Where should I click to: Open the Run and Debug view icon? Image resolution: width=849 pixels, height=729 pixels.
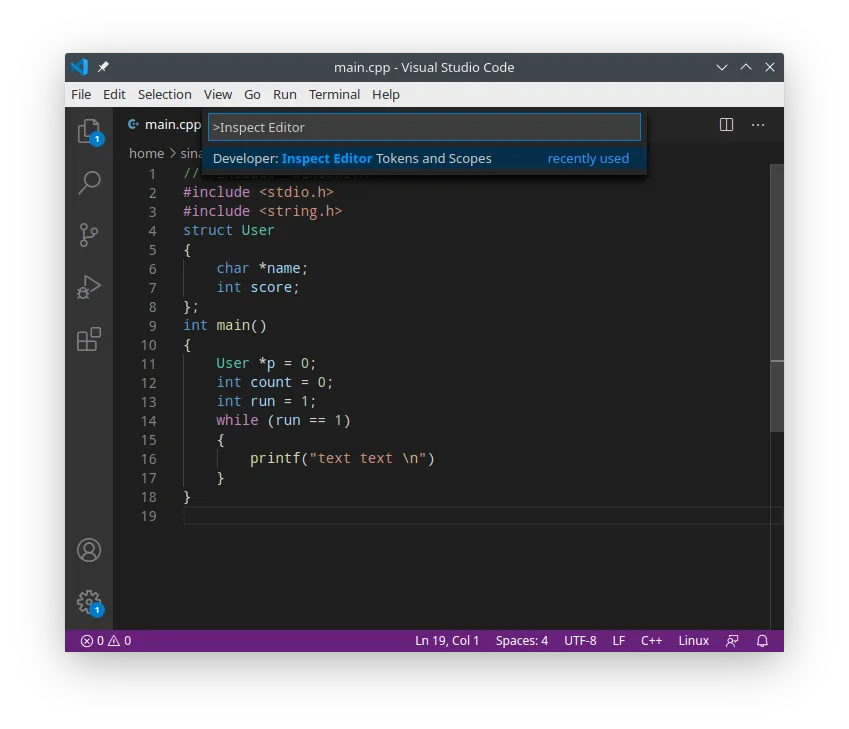click(x=89, y=287)
